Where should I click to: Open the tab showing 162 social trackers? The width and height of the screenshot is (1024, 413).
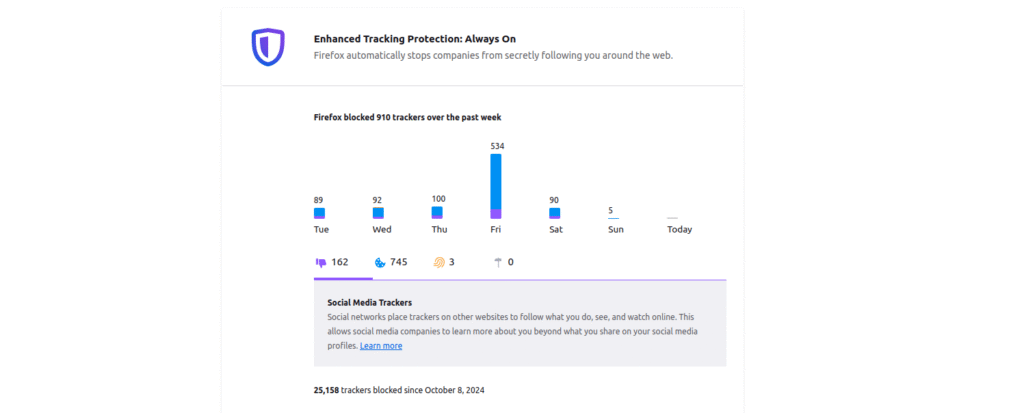[x=332, y=263]
